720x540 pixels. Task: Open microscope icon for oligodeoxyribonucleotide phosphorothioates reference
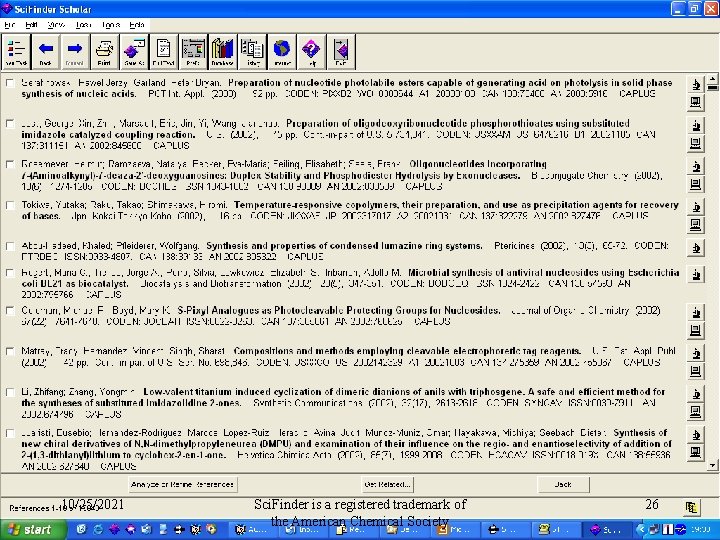pyautogui.click(x=696, y=125)
